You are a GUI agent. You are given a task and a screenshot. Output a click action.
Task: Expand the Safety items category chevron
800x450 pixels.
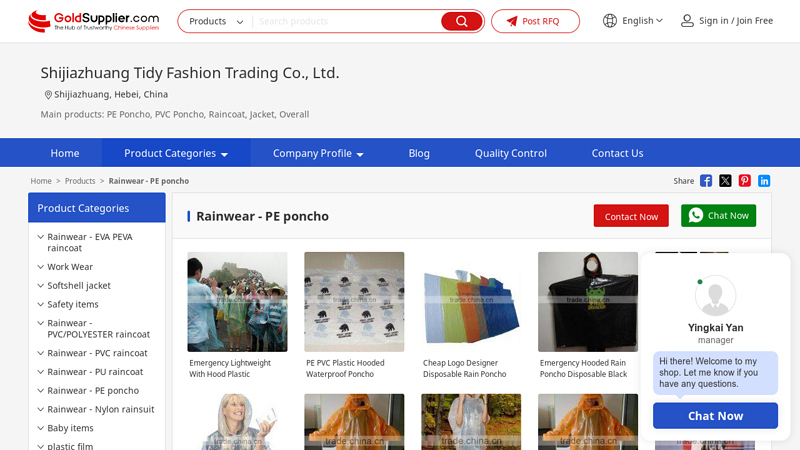tap(41, 305)
